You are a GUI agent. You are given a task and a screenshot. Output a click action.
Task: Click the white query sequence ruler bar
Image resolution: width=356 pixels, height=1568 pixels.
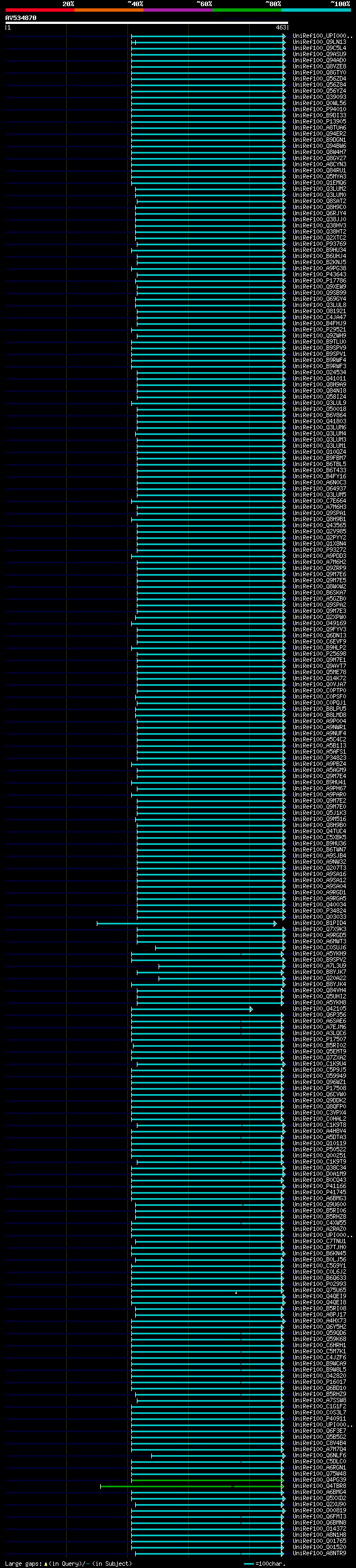[147, 23]
